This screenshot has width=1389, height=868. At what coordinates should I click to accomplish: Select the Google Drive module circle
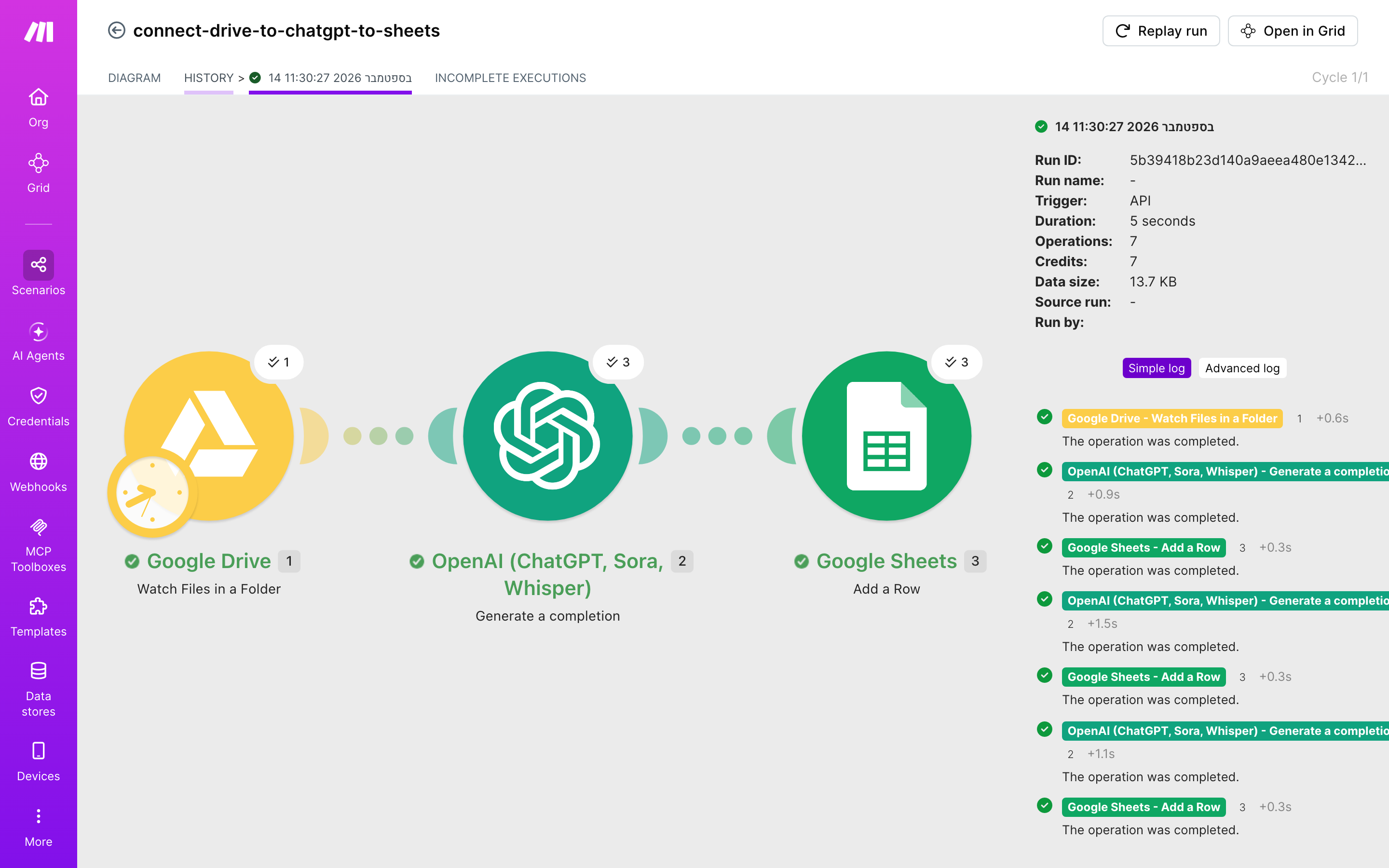pos(209,436)
